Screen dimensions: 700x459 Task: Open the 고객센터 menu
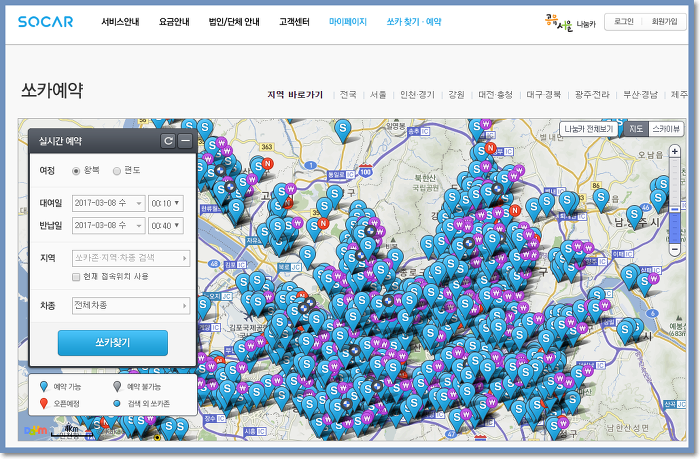[294, 21]
